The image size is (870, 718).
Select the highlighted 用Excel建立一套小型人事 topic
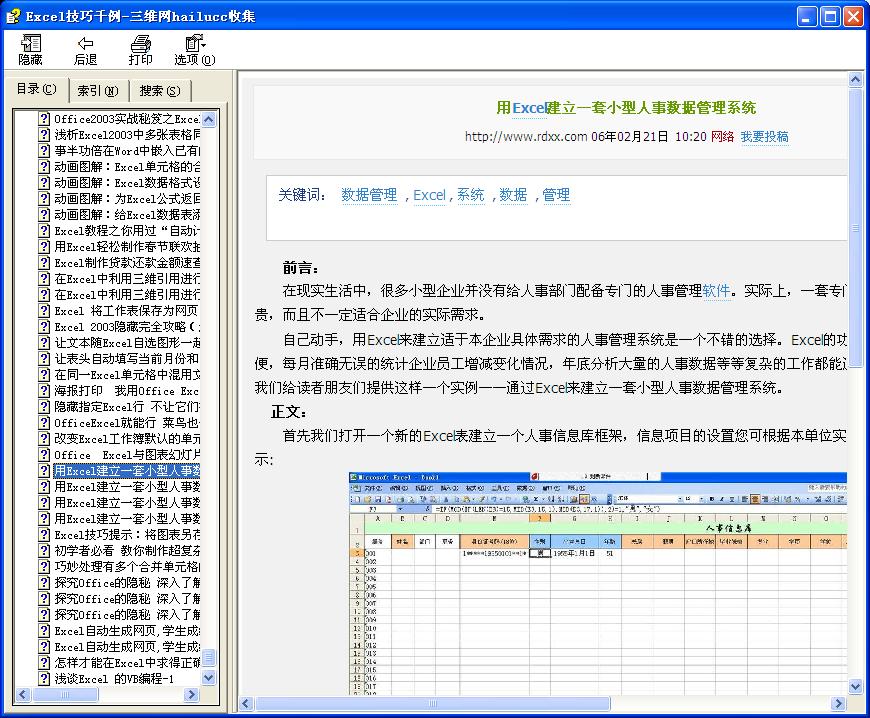[x=127, y=471]
